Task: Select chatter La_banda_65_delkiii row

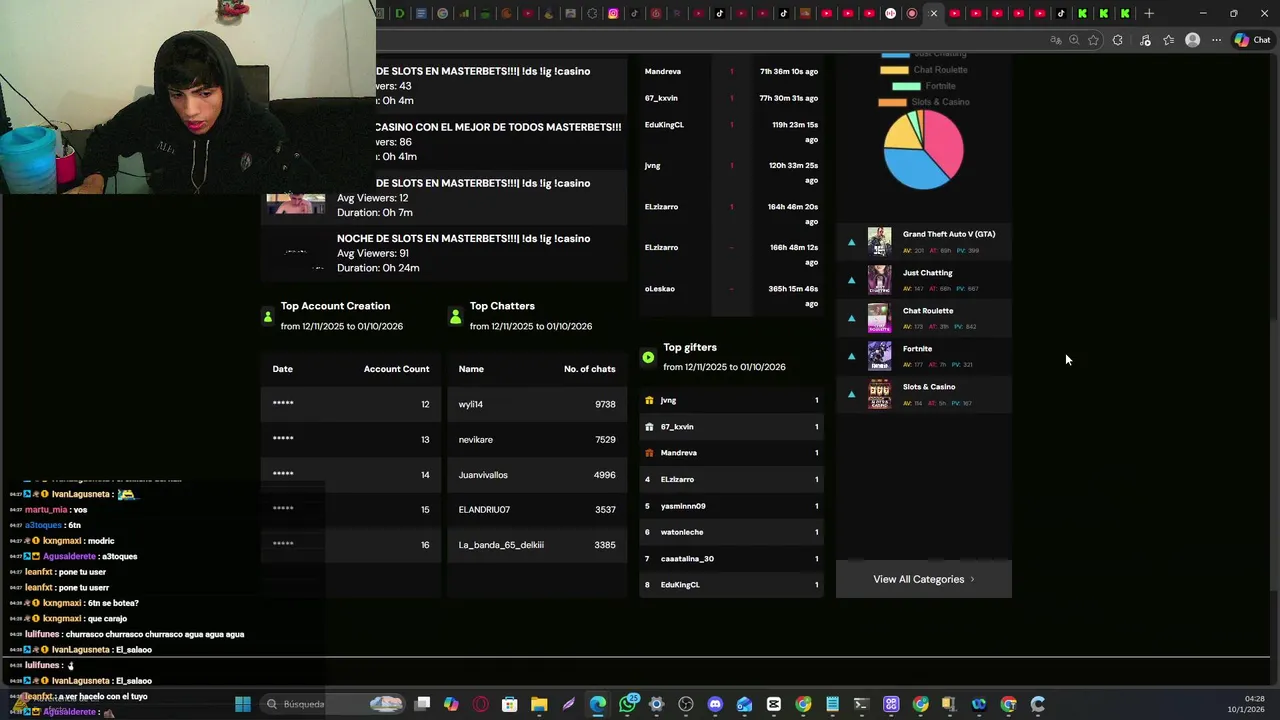Action: [x=537, y=545]
